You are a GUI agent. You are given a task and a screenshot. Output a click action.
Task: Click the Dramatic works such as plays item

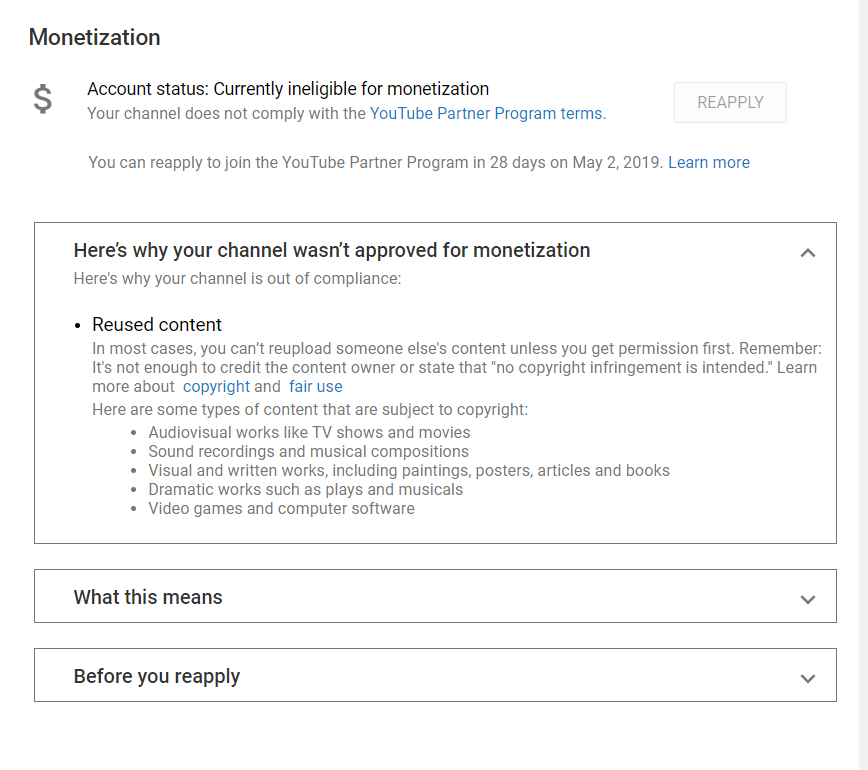[305, 489]
